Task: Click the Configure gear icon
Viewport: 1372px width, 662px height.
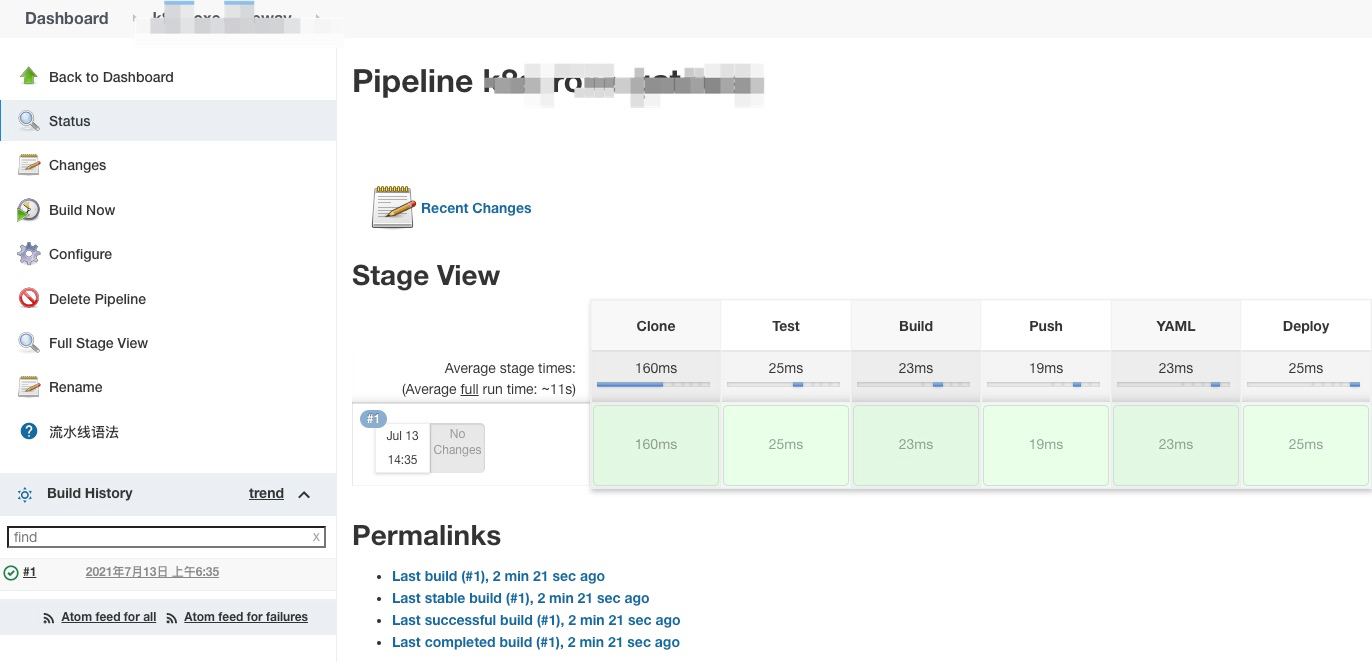Action: (x=29, y=254)
